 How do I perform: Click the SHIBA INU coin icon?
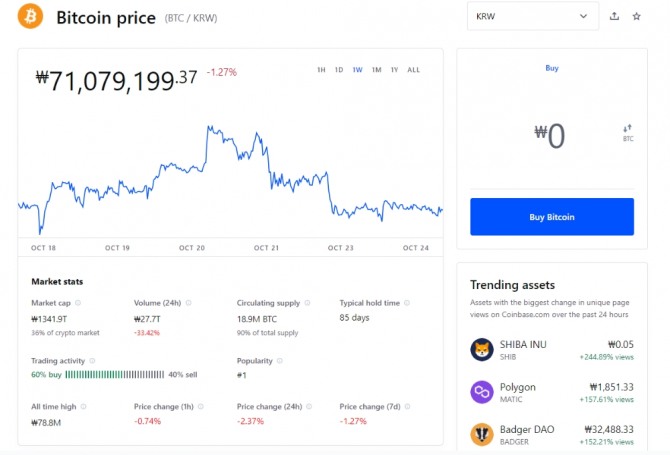click(x=481, y=348)
